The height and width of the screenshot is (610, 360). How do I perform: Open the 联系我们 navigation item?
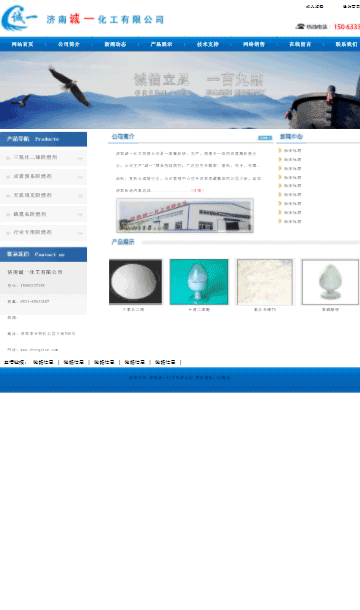tap(346, 44)
